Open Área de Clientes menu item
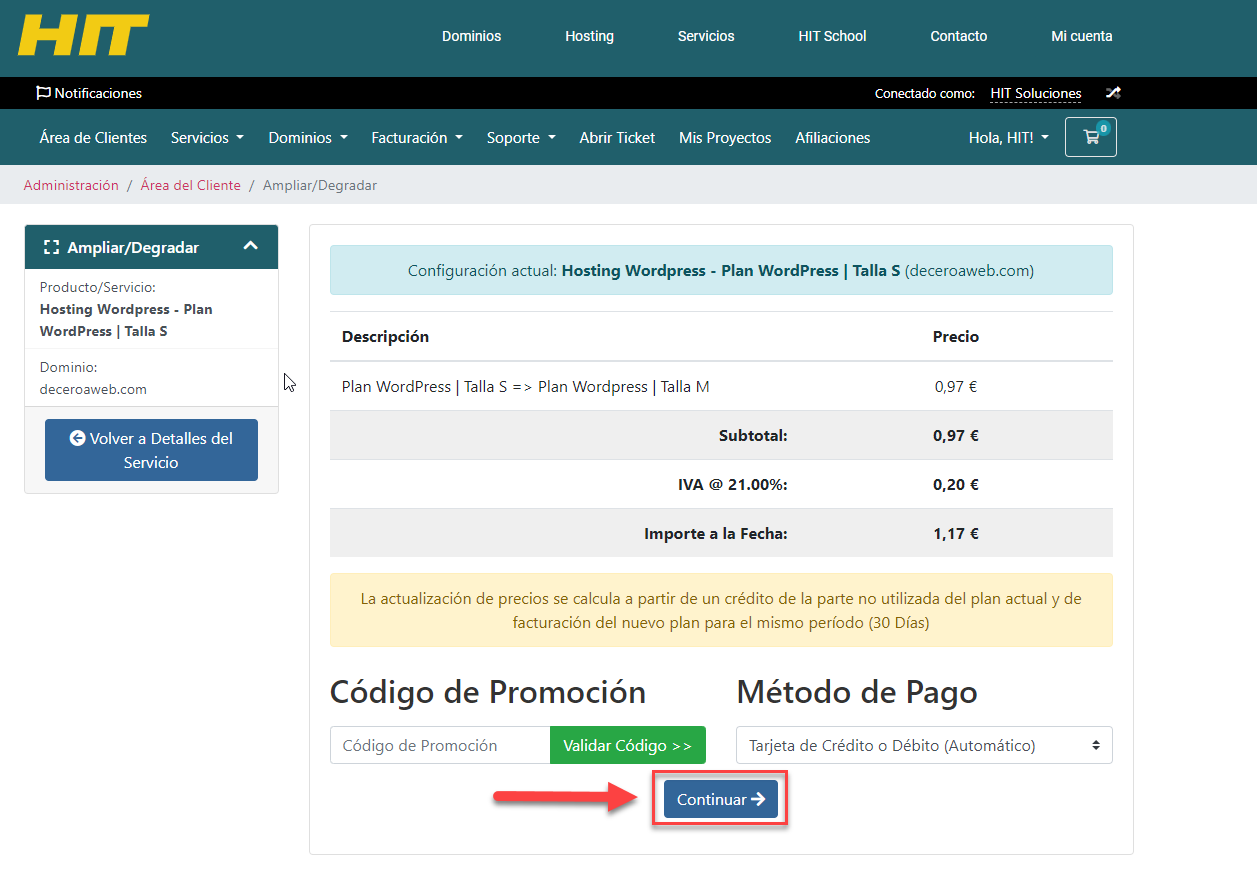 click(93, 138)
